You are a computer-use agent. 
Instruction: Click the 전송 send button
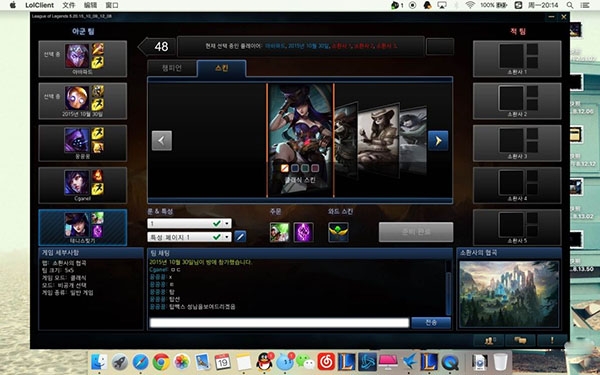pyautogui.click(x=431, y=323)
